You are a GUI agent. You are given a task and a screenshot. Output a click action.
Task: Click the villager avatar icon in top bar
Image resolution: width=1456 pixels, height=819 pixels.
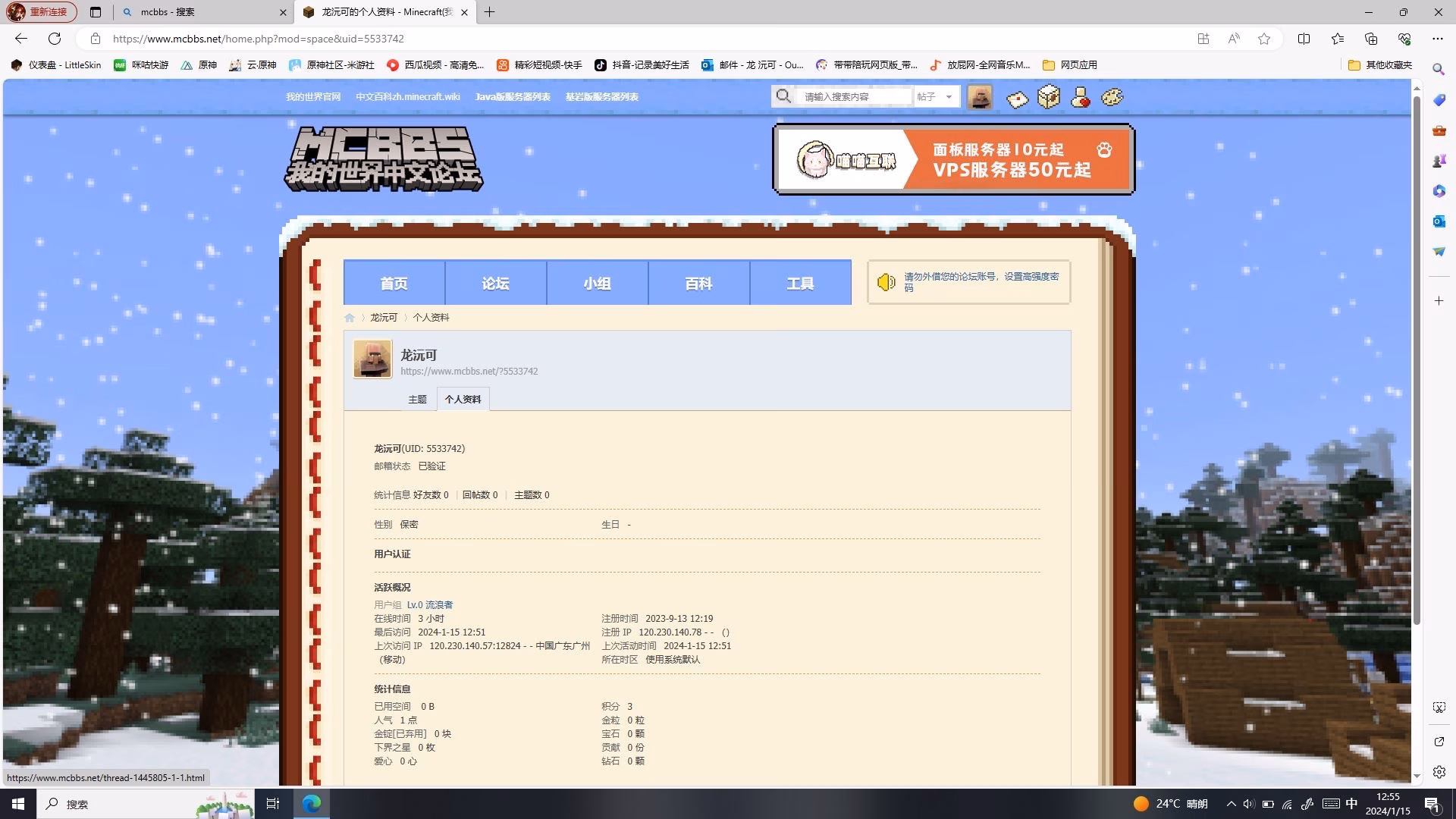(979, 97)
